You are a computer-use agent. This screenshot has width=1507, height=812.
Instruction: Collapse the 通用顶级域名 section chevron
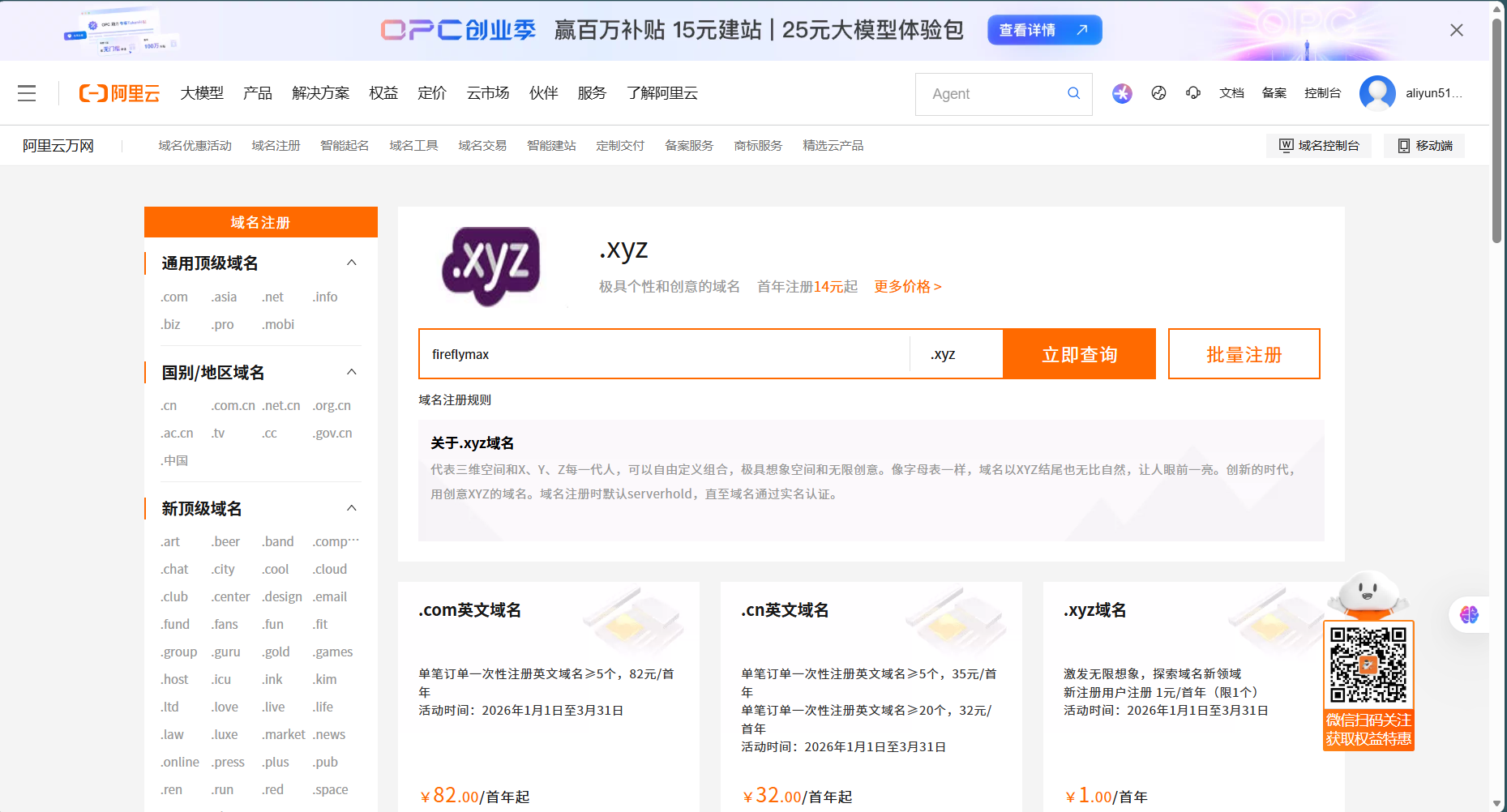coord(352,263)
